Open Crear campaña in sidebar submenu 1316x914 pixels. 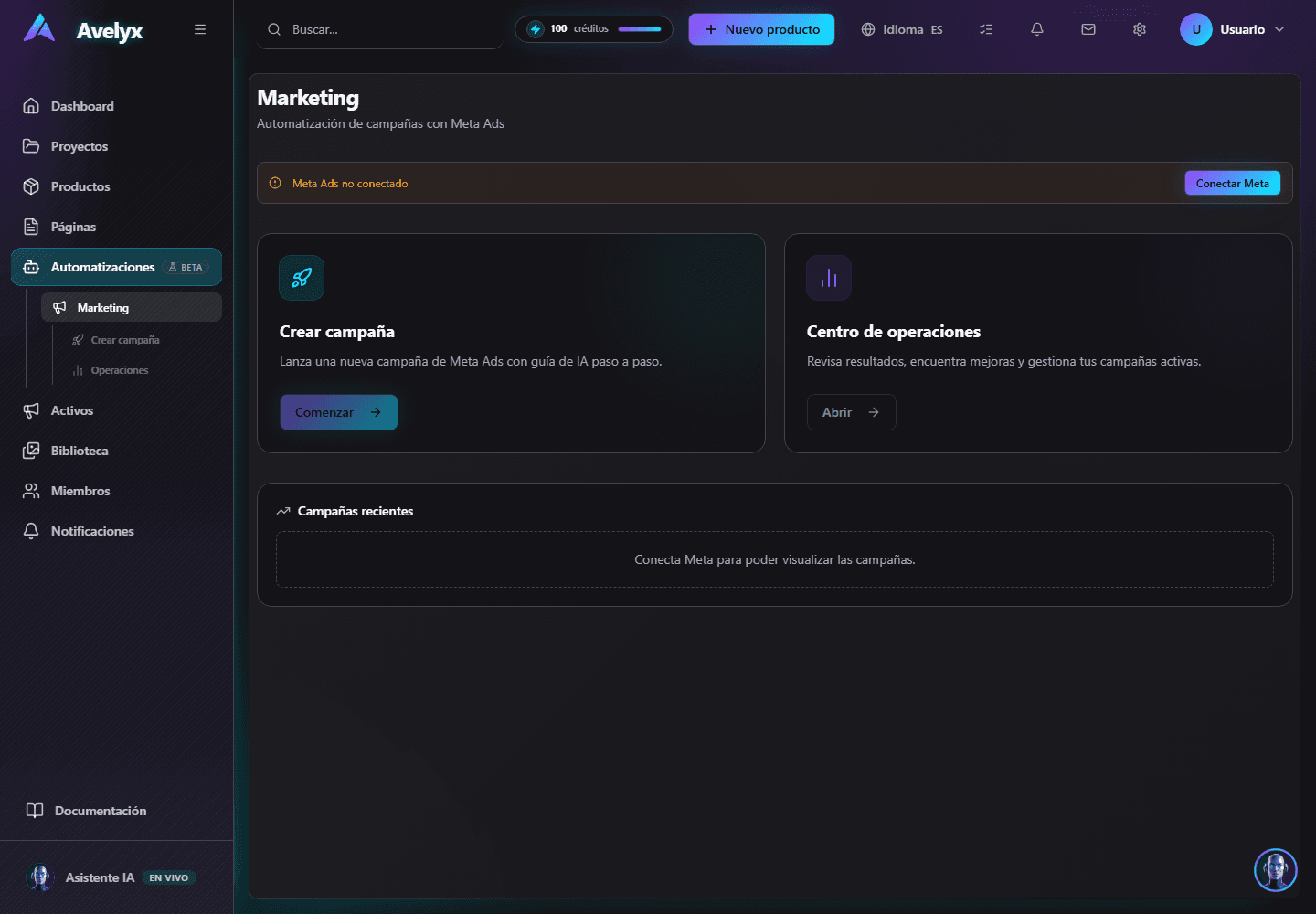pos(125,340)
